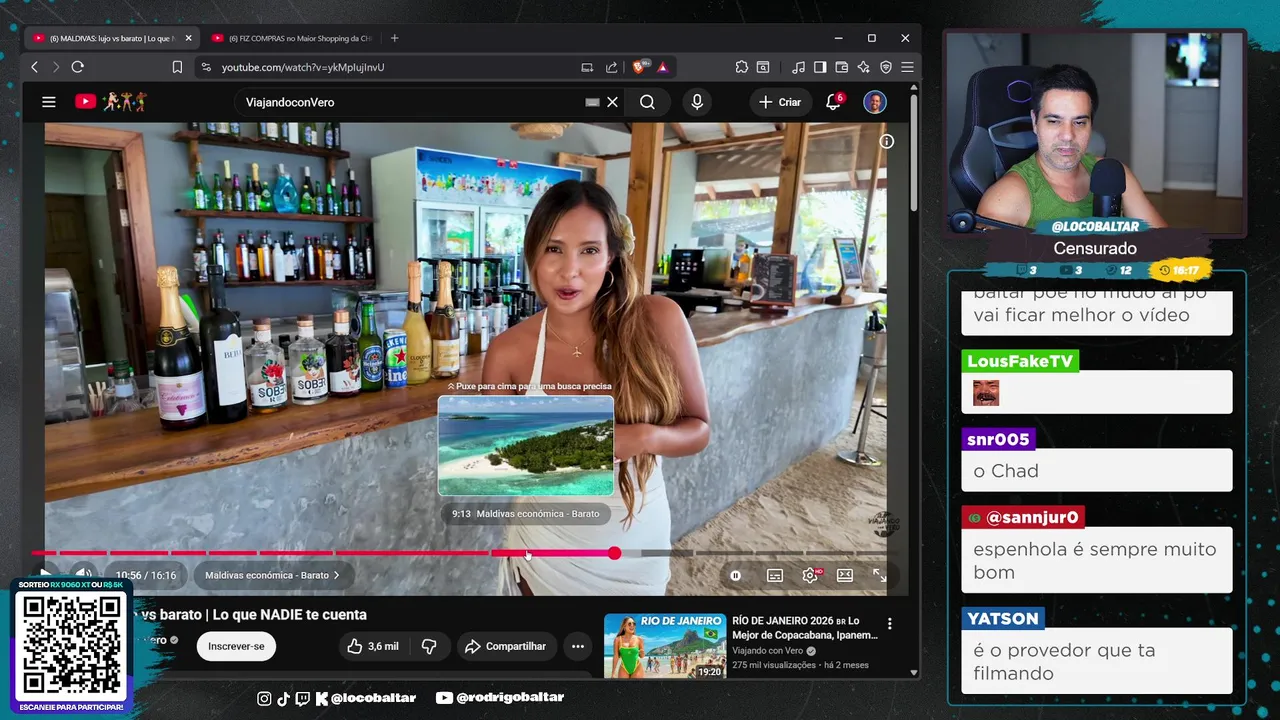
Task: Start voice search with the microphone
Action: pos(697,102)
